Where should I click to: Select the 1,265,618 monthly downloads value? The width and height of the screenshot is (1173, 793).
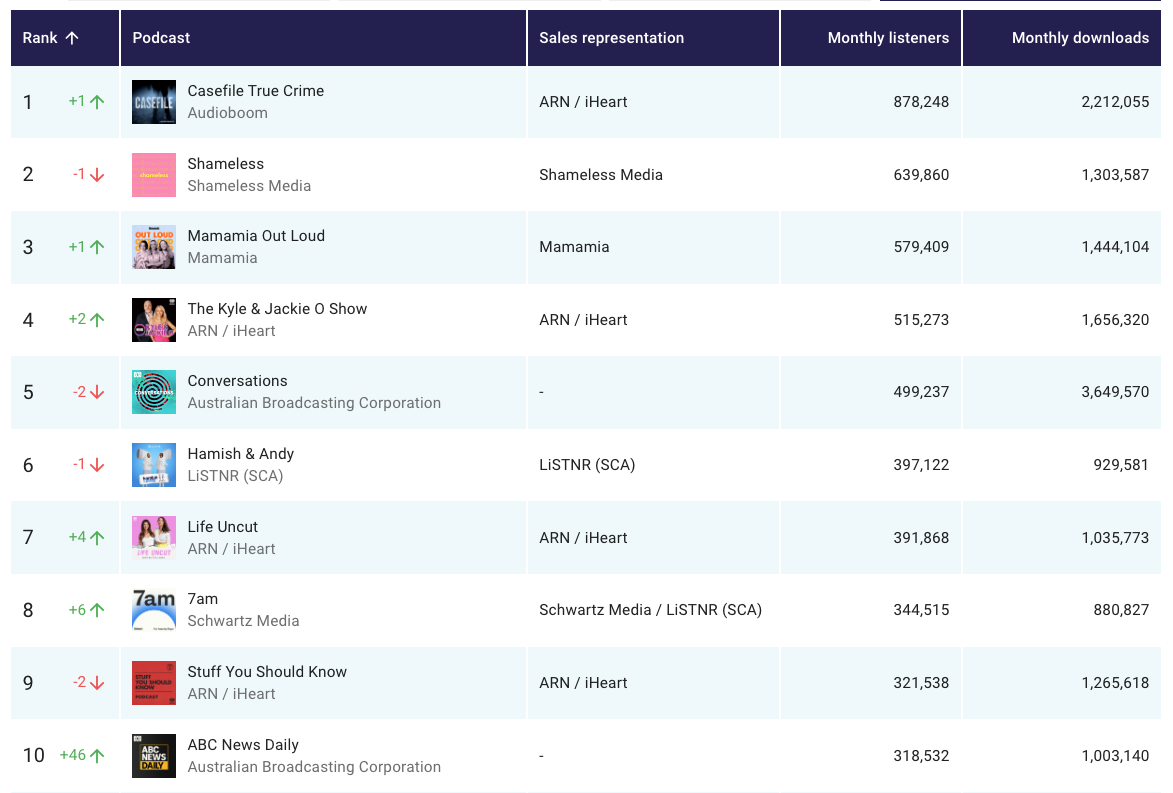pos(1115,683)
